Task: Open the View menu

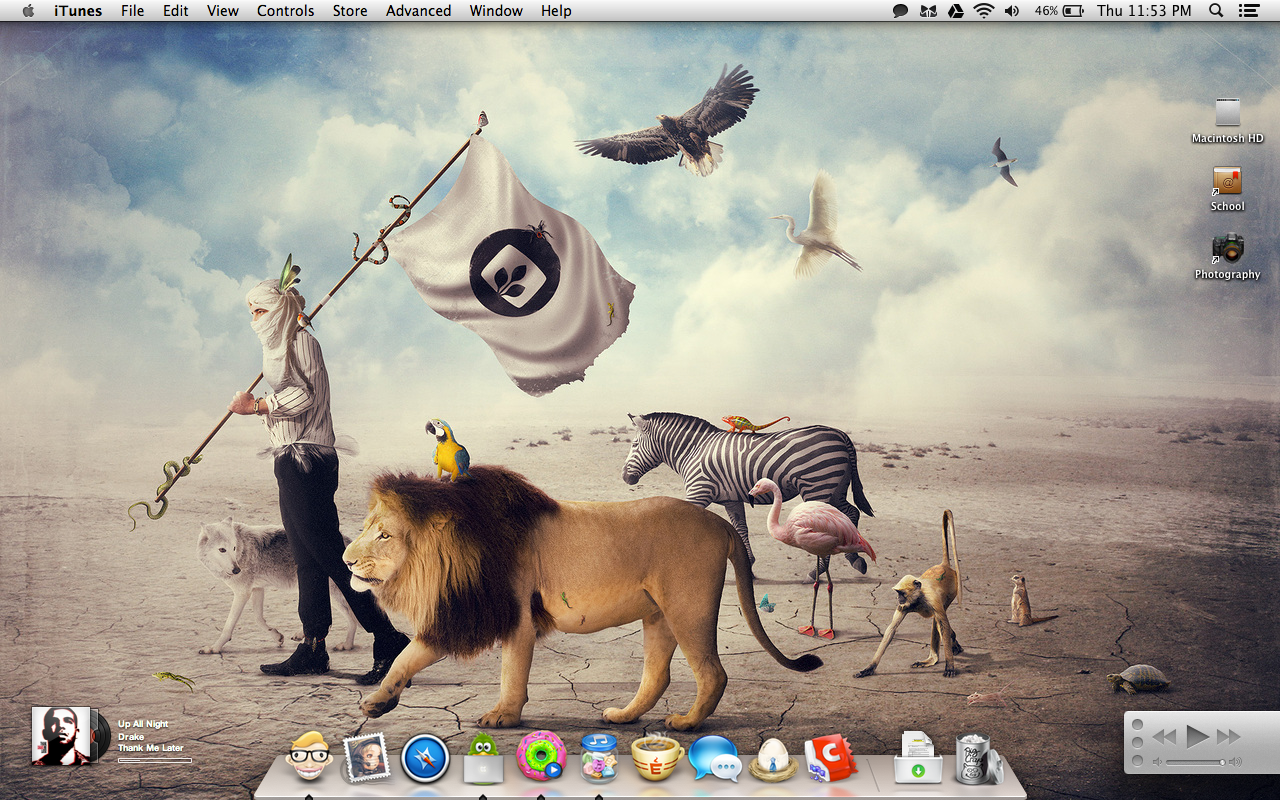Action: point(223,11)
